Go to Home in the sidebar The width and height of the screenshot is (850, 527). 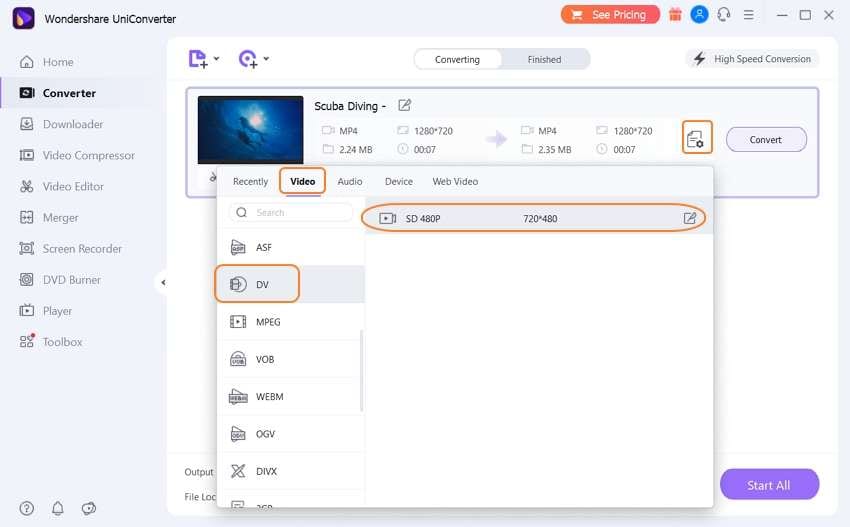pos(58,62)
